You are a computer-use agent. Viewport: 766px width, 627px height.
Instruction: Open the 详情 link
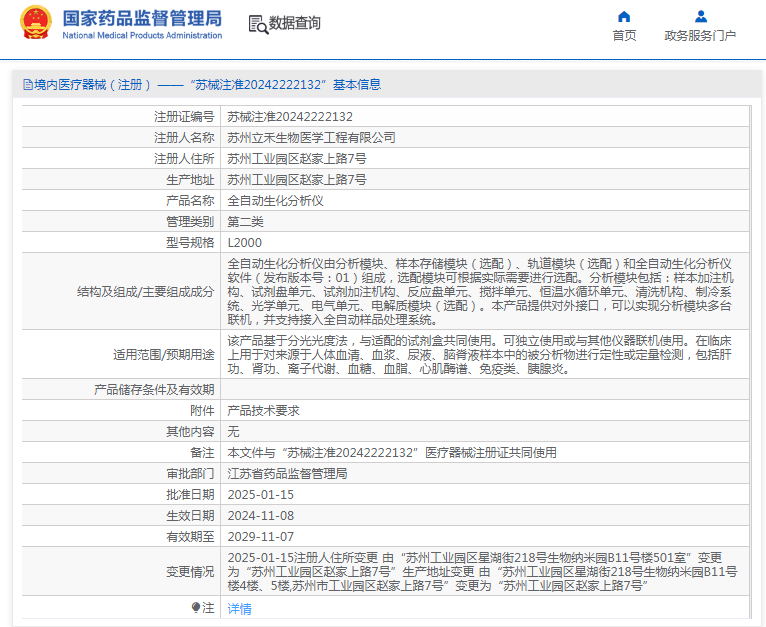point(239,608)
